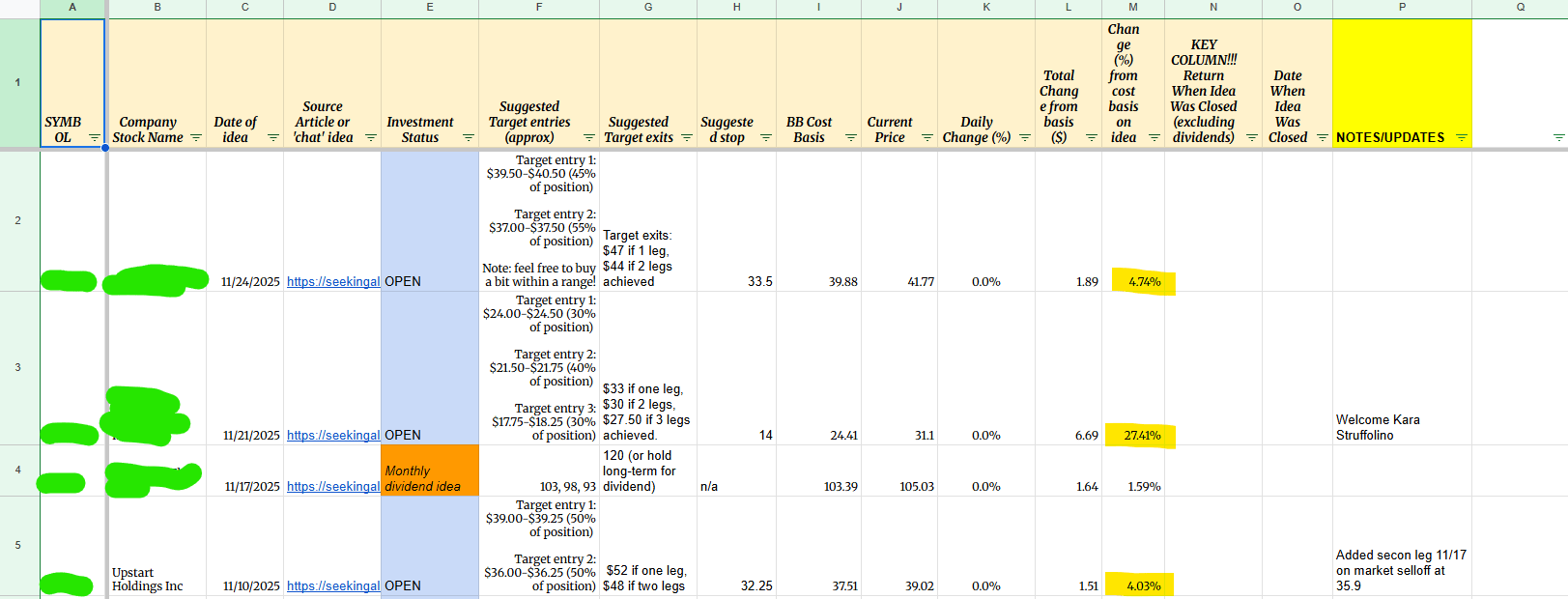Click the filter icon in the SYMBOL header
Image resolution: width=1568 pixels, height=599 pixels.
[94, 138]
